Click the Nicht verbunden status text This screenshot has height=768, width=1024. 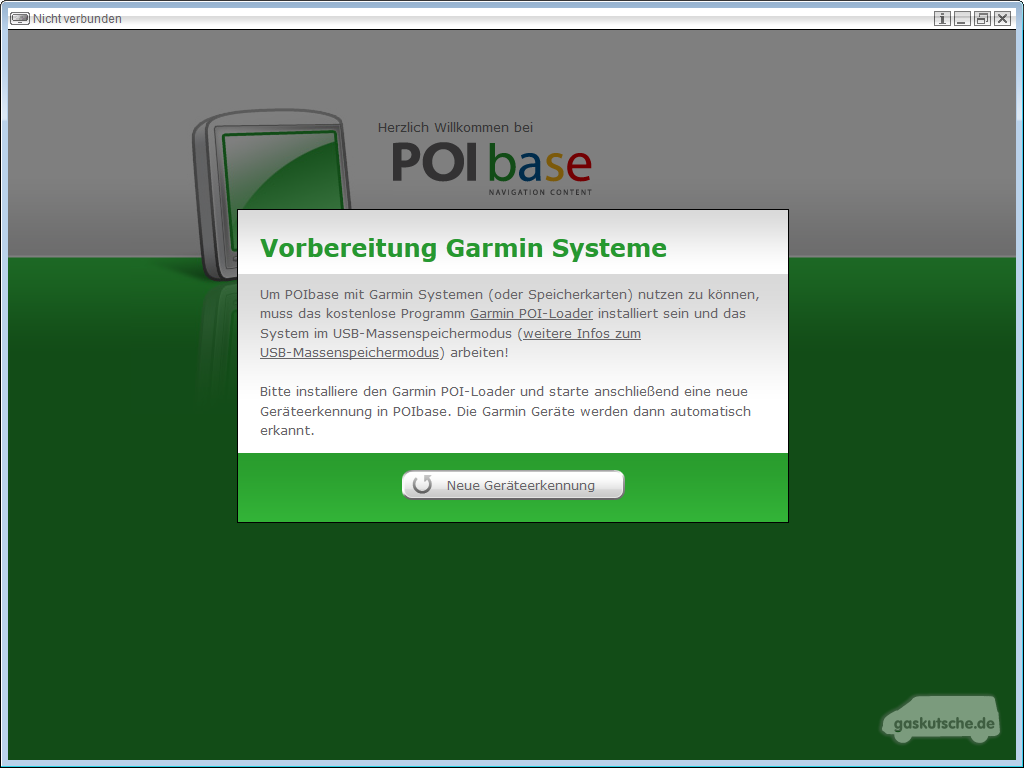(x=77, y=19)
